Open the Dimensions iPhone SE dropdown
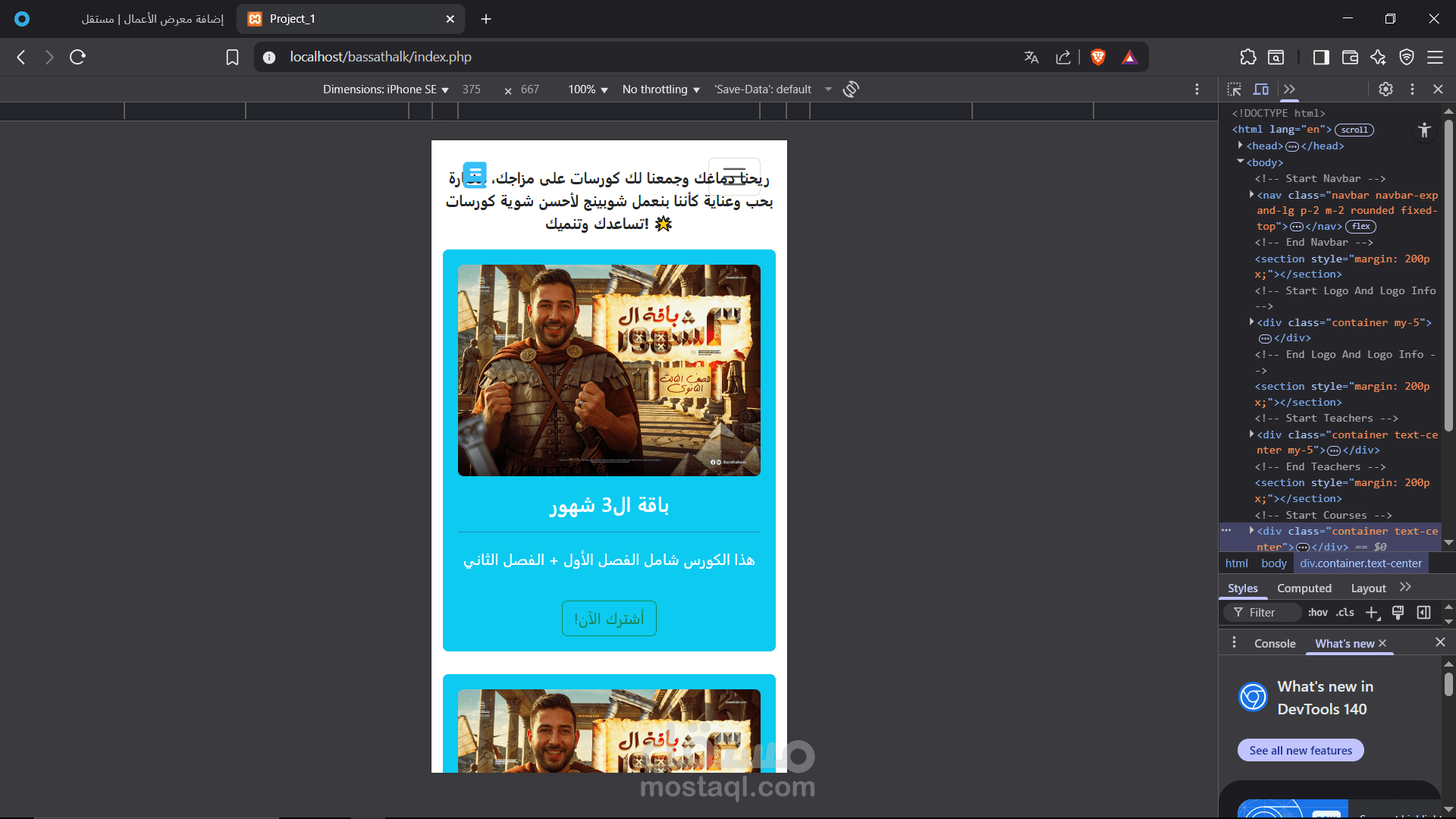The image size is (1456, 819). (x=386, y=89)
